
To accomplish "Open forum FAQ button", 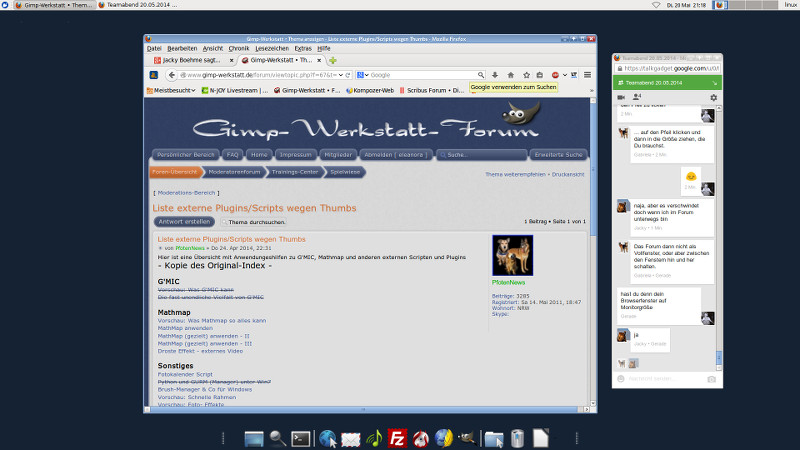I will click(x=233, y=155).
